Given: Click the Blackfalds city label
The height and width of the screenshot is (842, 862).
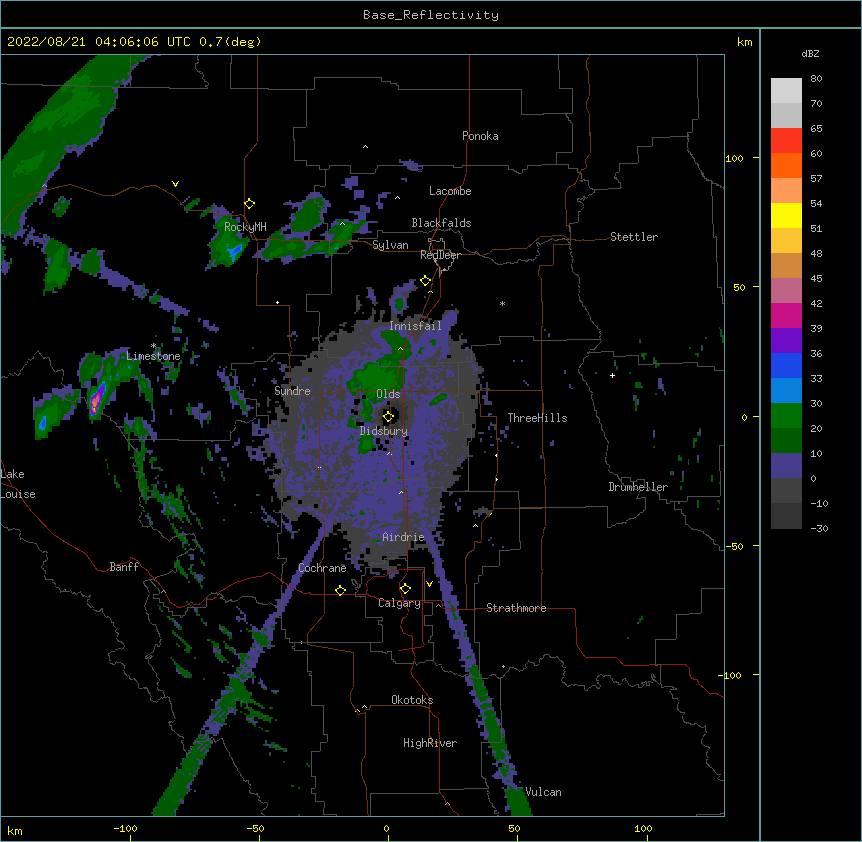Looking at the screenshot, I should tap(441, 223).
